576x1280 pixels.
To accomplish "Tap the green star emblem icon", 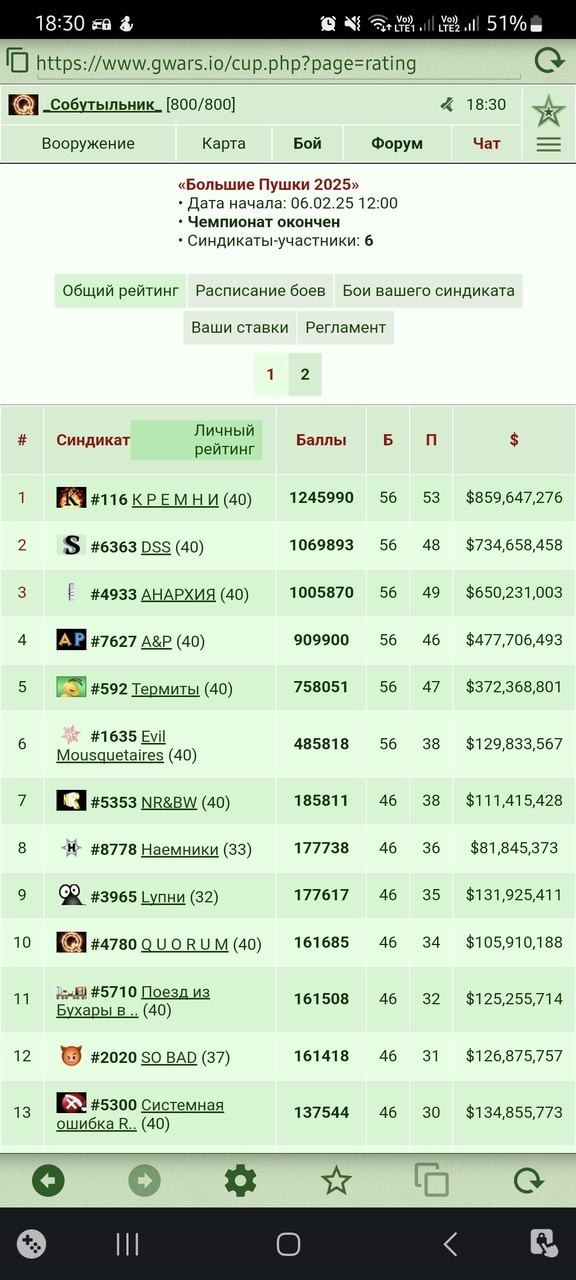I will [548, 109].
